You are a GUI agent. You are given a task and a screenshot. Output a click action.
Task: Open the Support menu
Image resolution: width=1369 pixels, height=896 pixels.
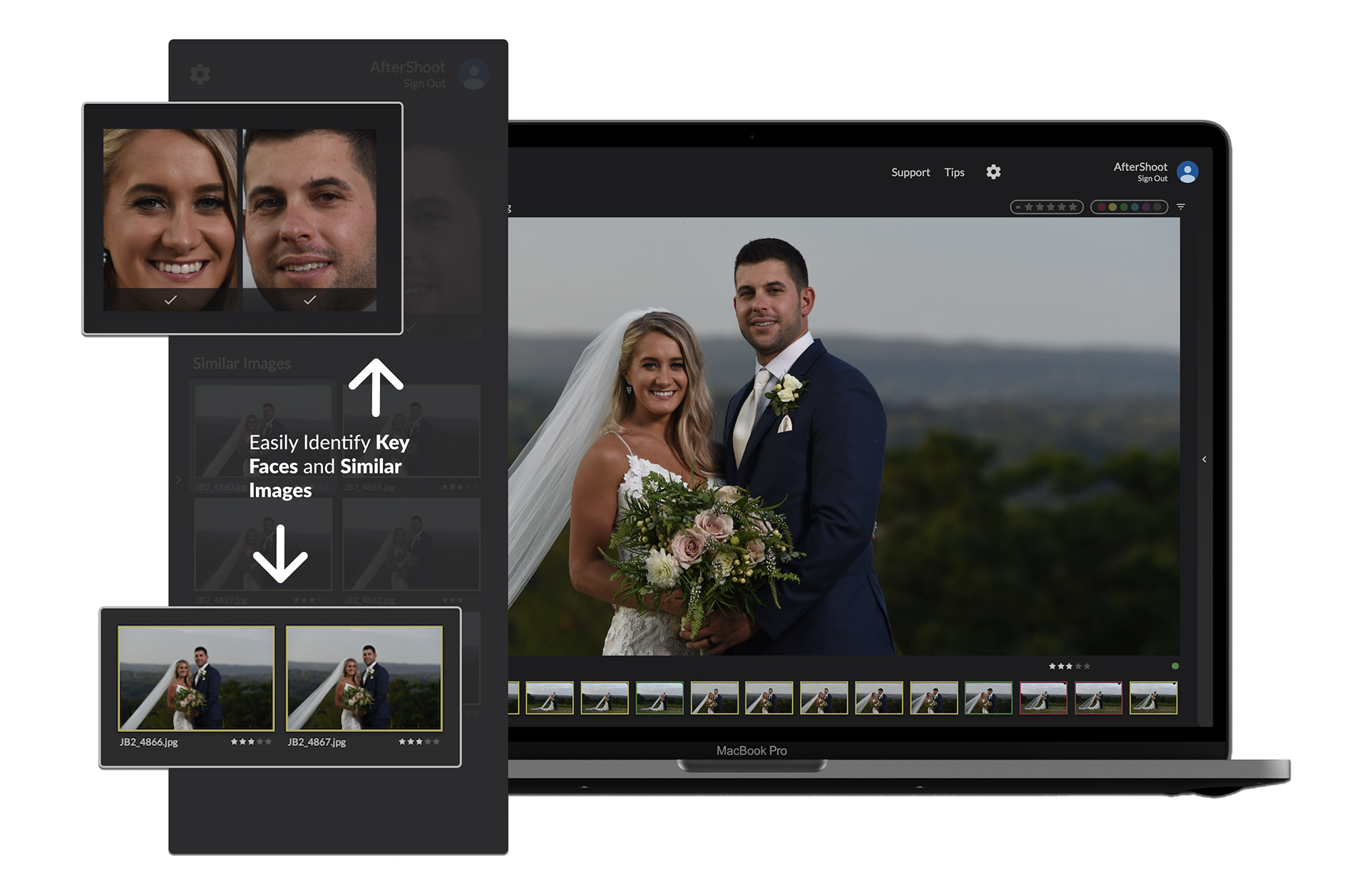910,172
